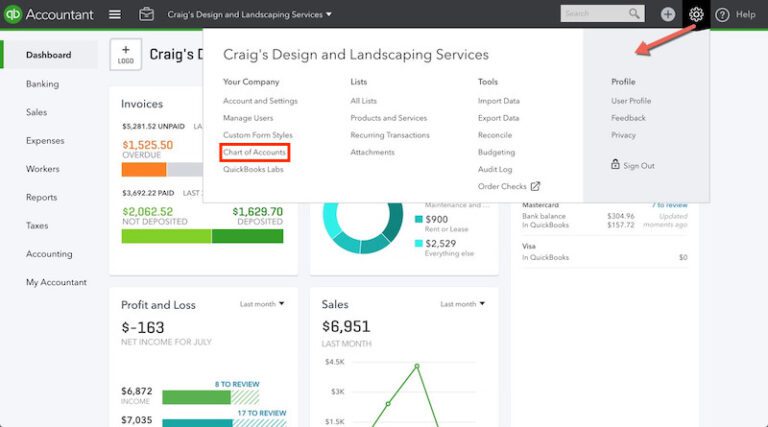Click the $1,525.50 overdue amount

pyautogui.click(x=147, y=145)
